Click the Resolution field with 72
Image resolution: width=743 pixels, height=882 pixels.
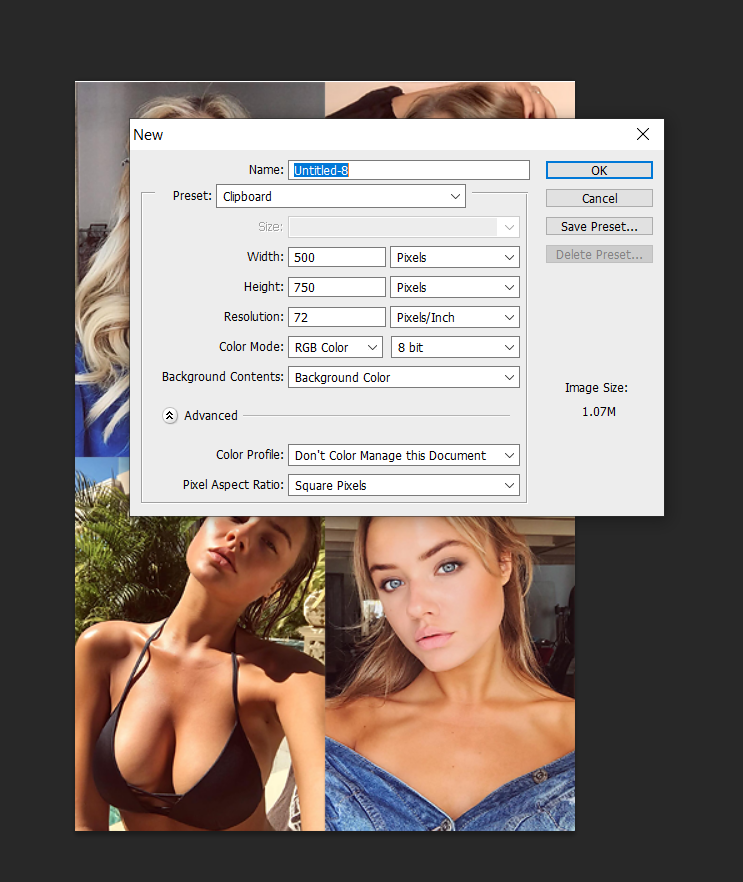(337, 317)
